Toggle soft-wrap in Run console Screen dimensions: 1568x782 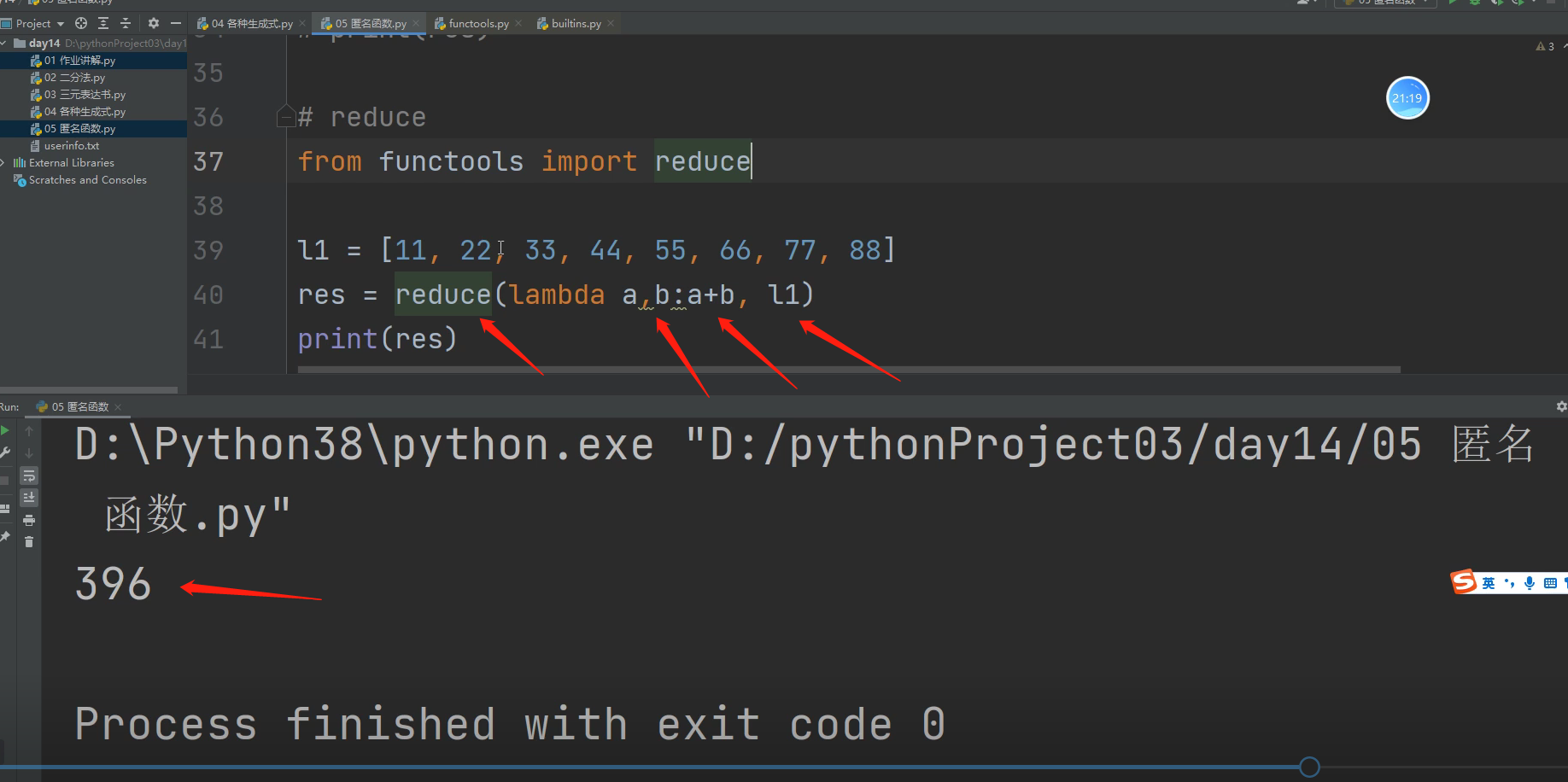coord(29,476)
